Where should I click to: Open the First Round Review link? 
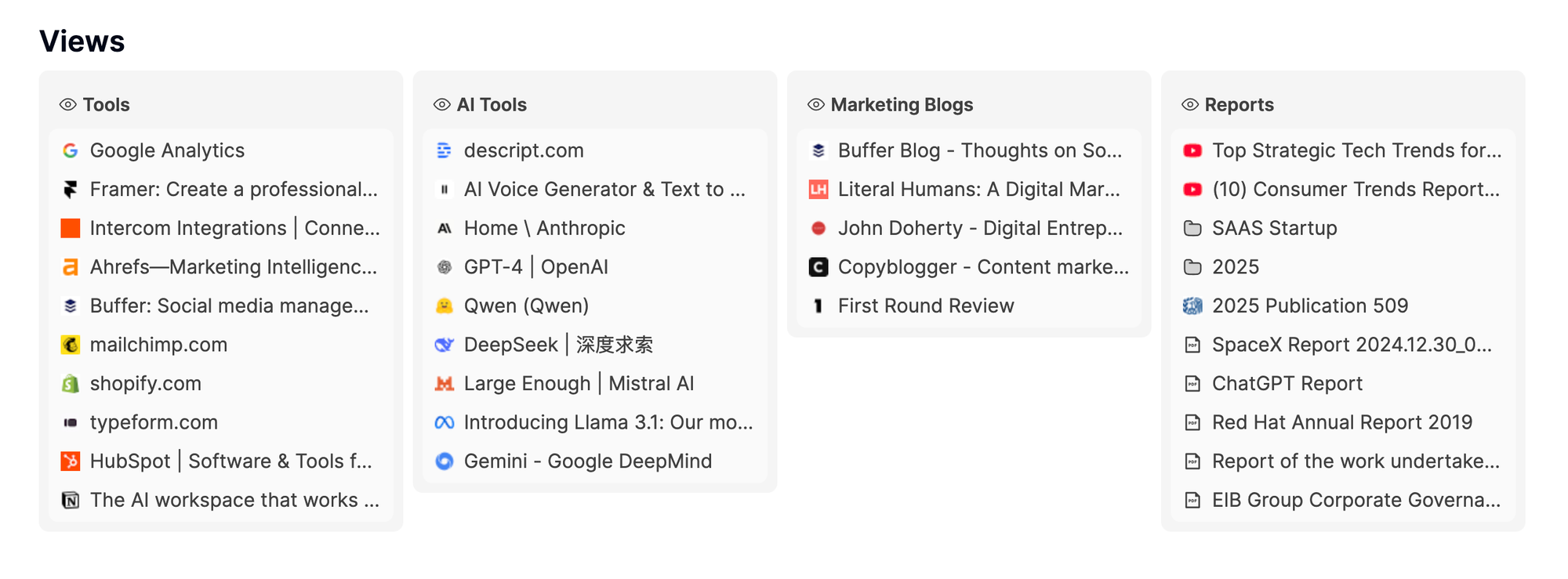925,306
